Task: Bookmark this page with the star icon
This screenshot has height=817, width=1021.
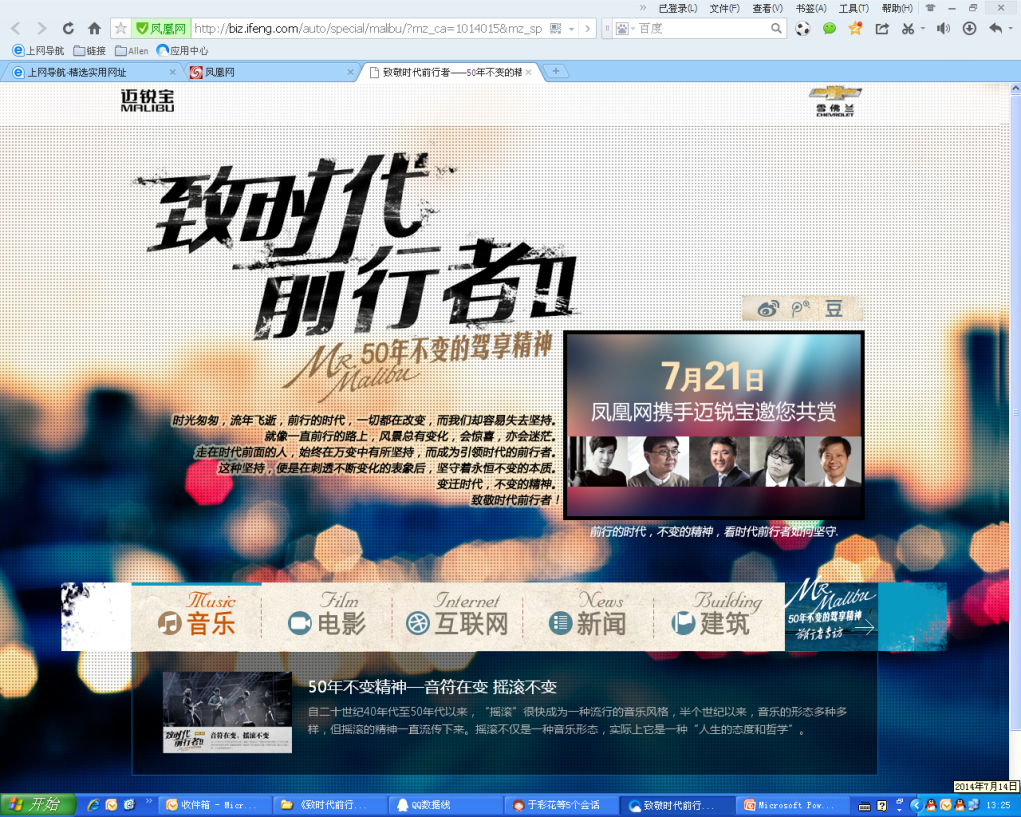Action: [120, 29]
